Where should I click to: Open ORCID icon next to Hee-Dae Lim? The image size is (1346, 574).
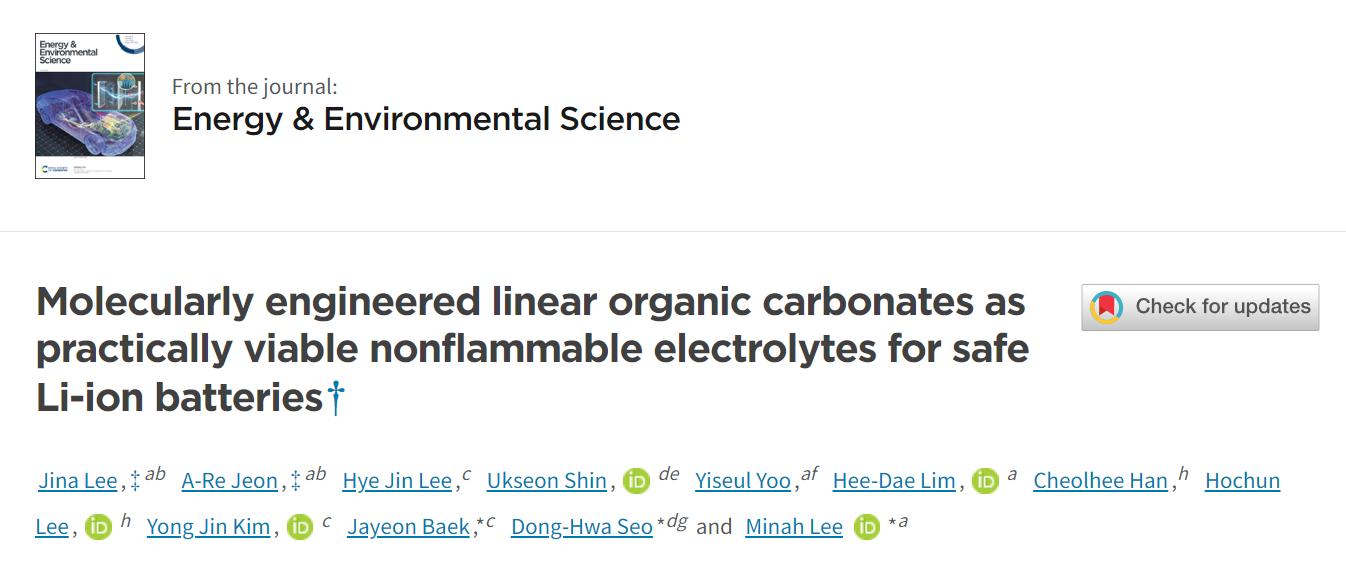tap(986, 481)
